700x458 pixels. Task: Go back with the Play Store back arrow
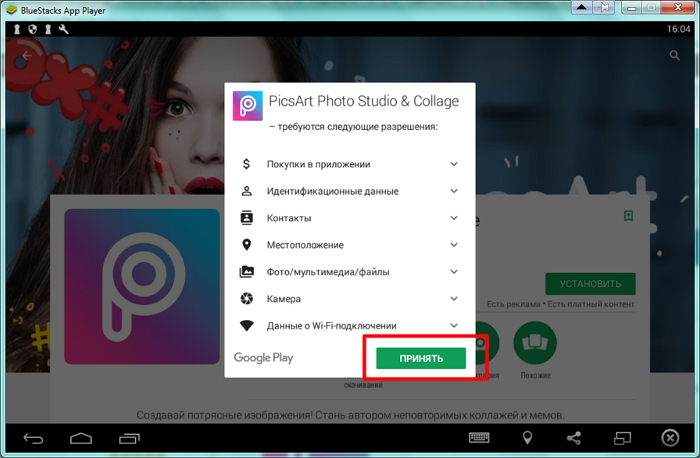26,56
